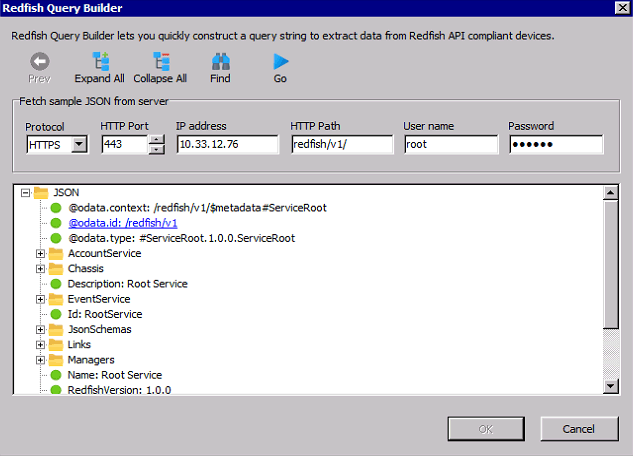
Task: Open Find with the binoculars icon
Action: [x=221, y=62]
